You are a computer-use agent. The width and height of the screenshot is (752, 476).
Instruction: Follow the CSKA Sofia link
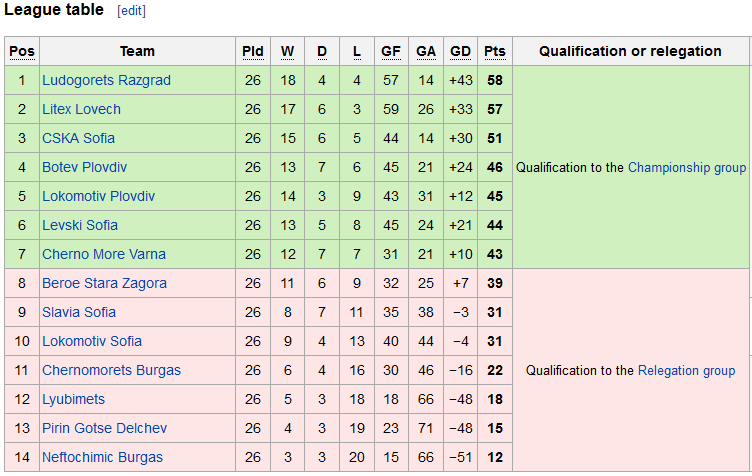(79, 138)
